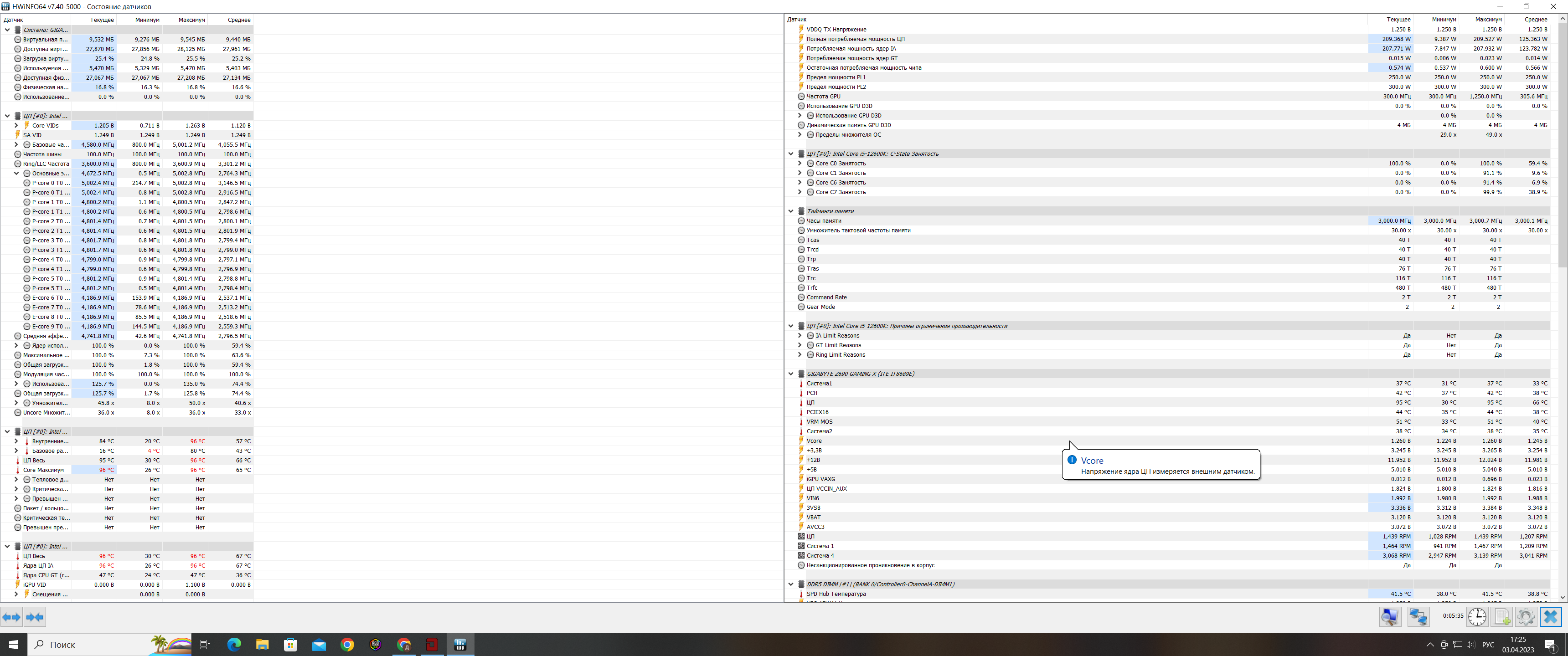
Task: Click the expand columns double-arrow button
Action: click(x=11, y=617)
